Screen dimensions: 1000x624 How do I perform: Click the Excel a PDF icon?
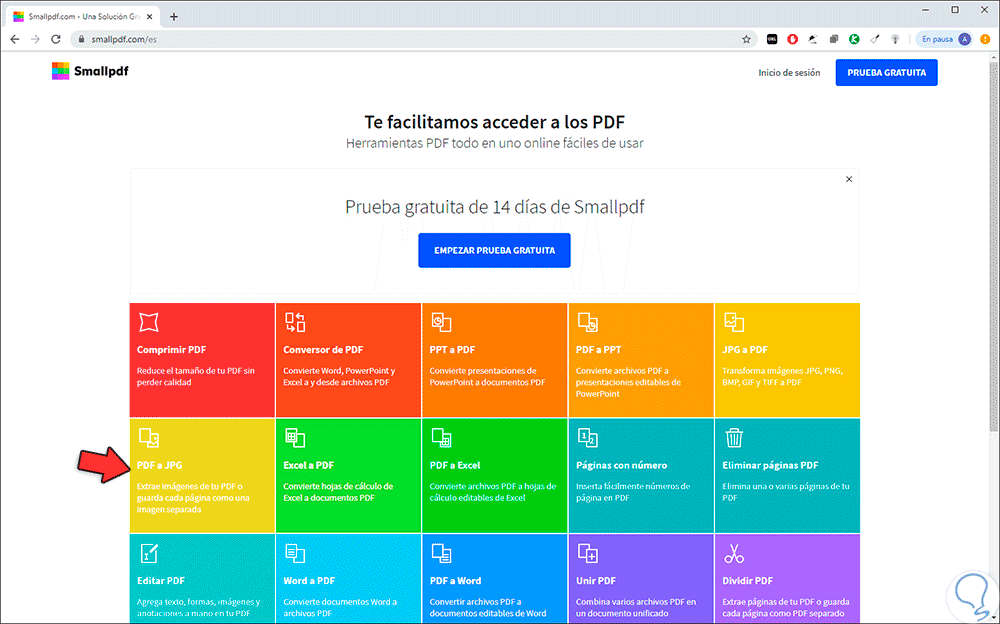(295, 438)
